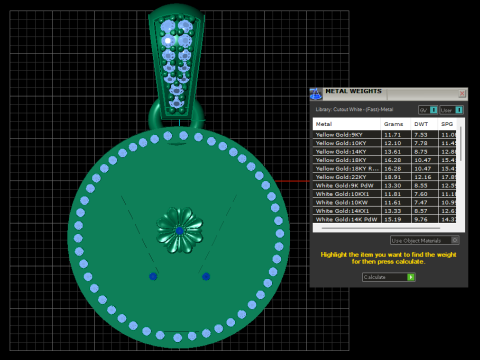Image resolution: width=480 pixels, height=360 pixels.
Task: Select the White Gold:9K PdW row
Action: [x=385, y=186]
